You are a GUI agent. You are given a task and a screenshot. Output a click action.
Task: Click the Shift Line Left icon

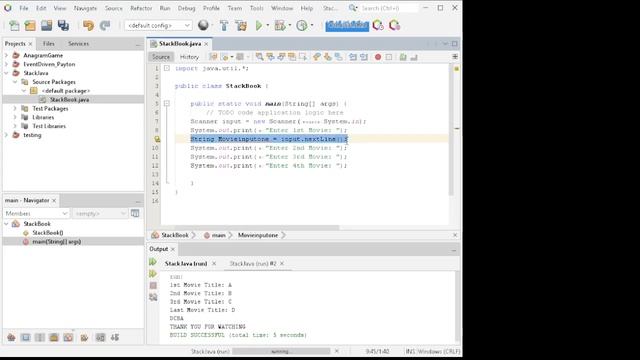click(353, 57)
